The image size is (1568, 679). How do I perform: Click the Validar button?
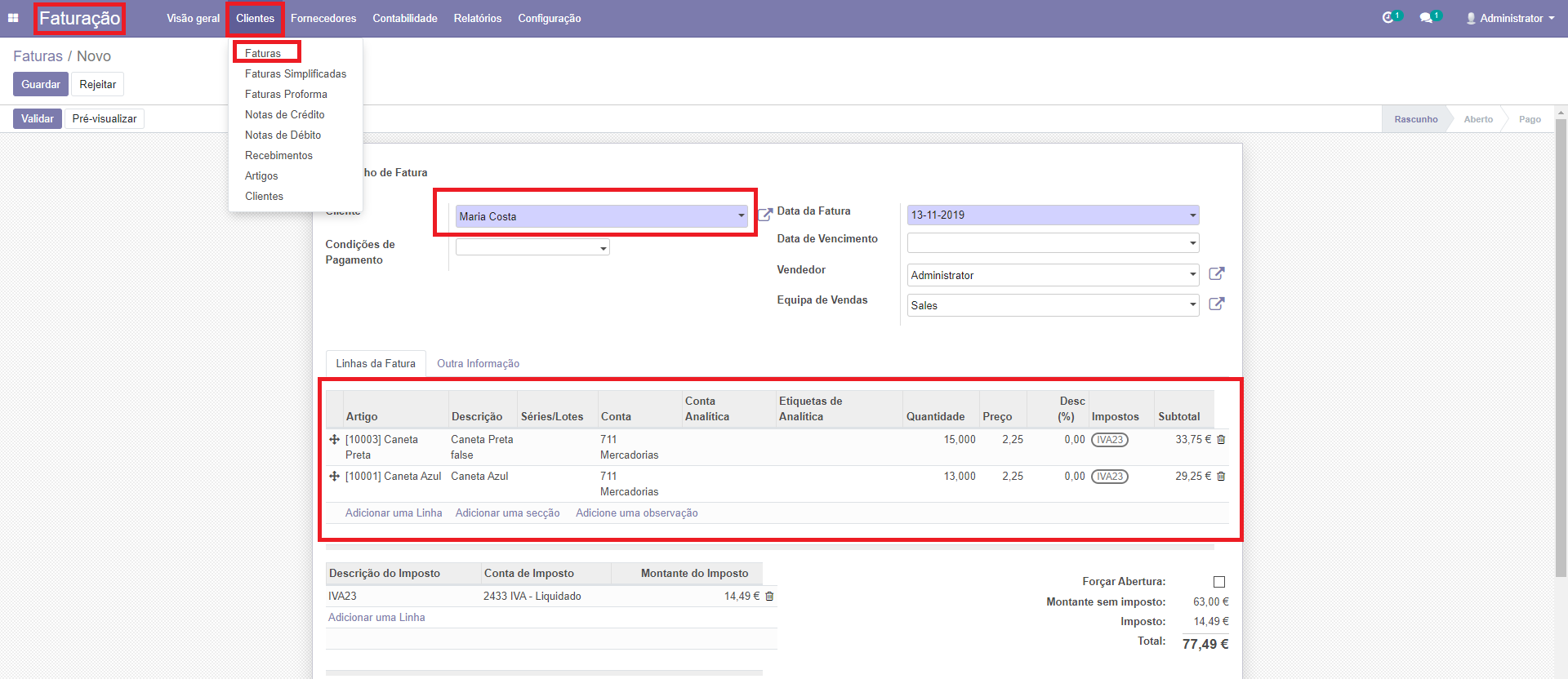point(38,119)
